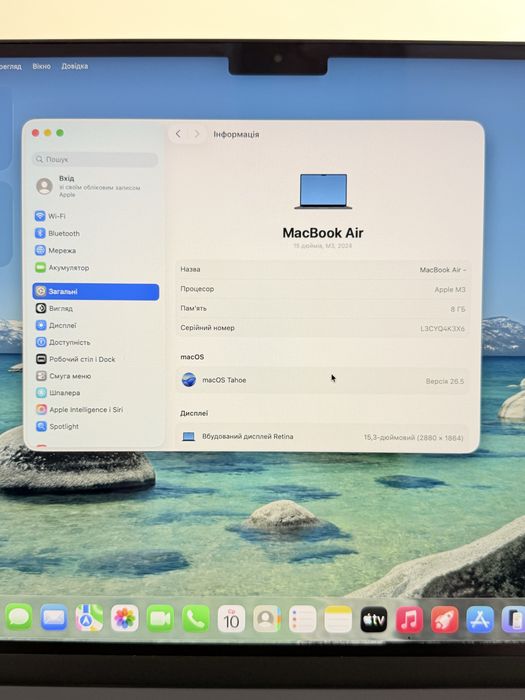Open Apple TV in the Dock
Image resolution: width=525 pixels, height=700 pixels.
click(x=374, y=620)
